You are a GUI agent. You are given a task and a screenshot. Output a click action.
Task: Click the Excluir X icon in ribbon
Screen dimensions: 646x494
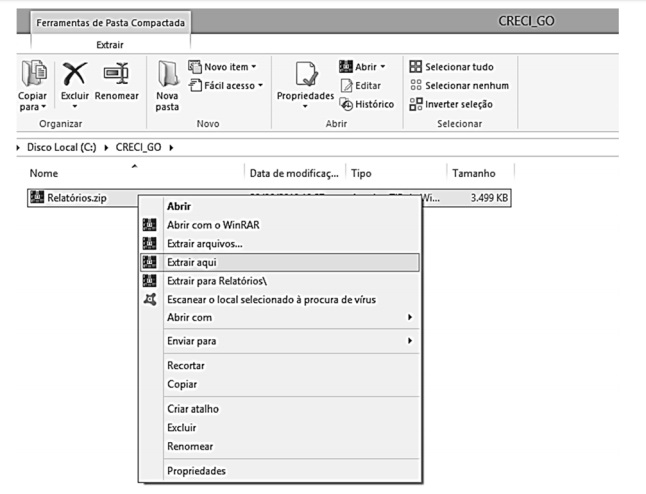point(74,75)
